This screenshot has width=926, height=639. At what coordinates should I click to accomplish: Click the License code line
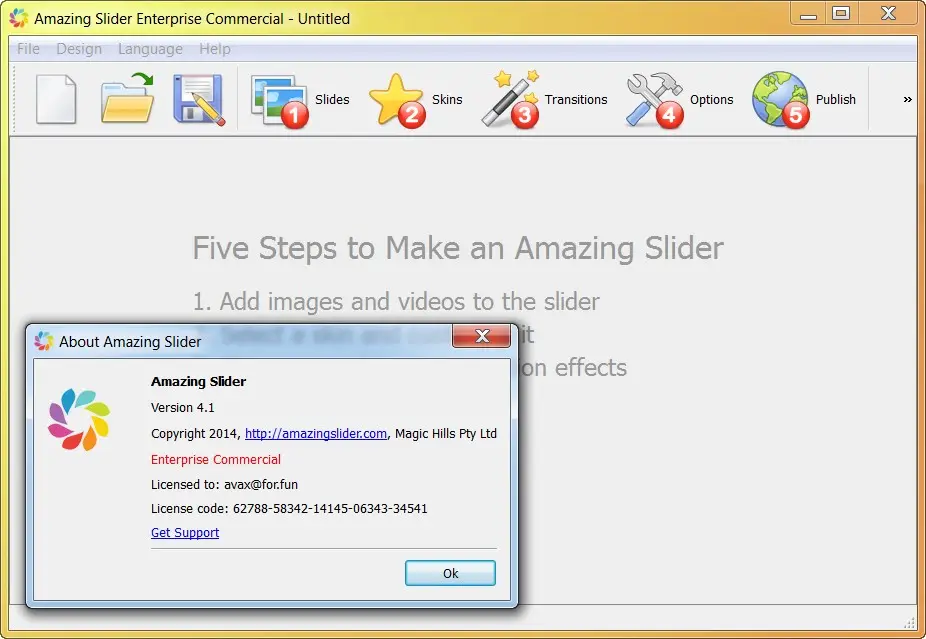(289, 508)
